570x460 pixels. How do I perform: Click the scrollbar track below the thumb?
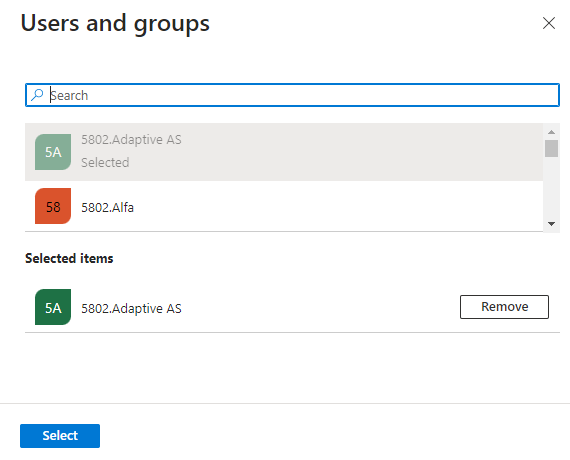click(551, 188)
